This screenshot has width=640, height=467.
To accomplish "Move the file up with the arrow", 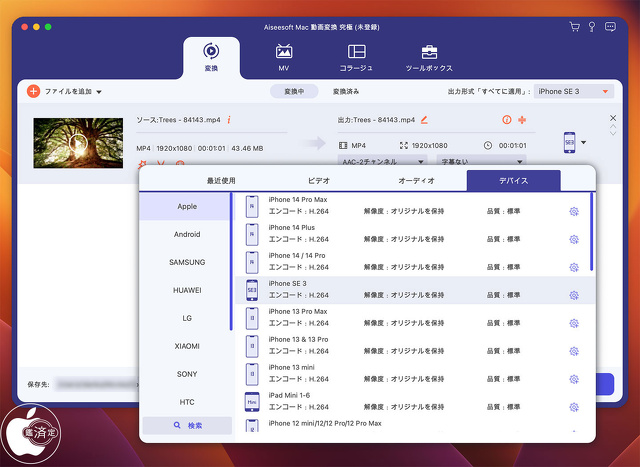I will [613, 127].
